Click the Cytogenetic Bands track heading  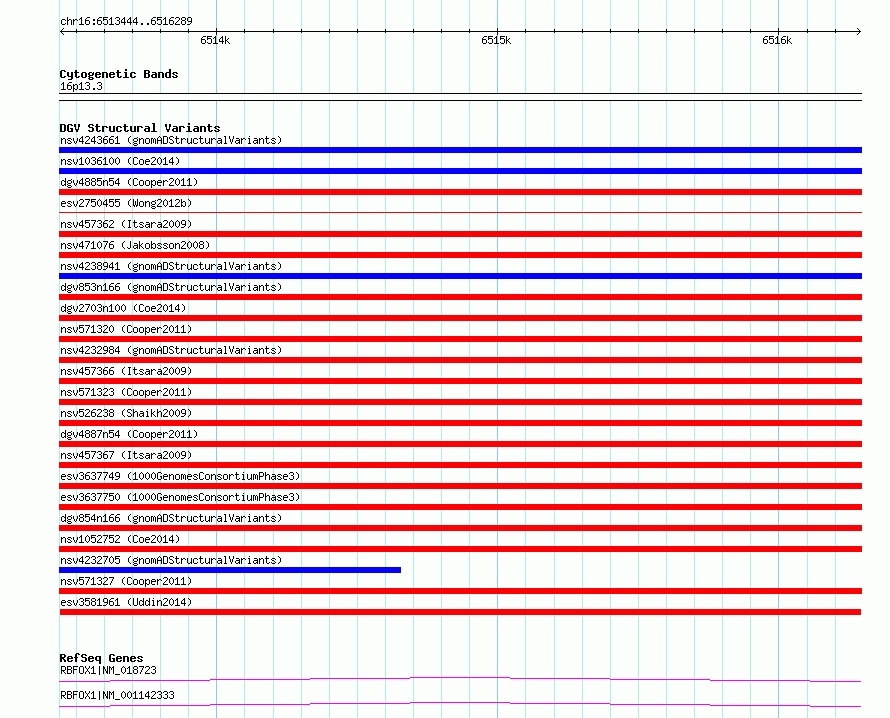[119, 74]
